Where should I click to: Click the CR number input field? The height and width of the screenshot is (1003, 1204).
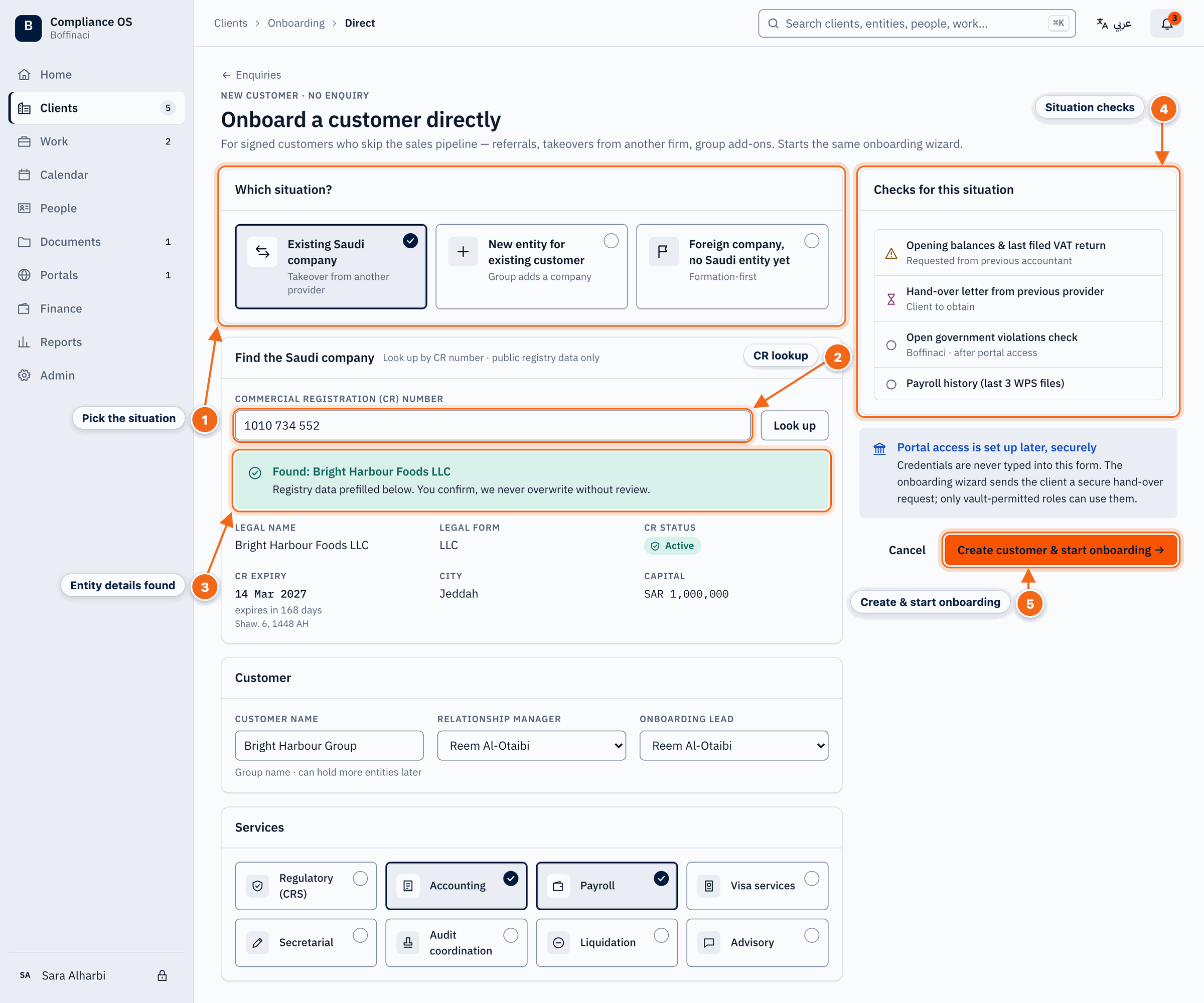coord(493,425)
